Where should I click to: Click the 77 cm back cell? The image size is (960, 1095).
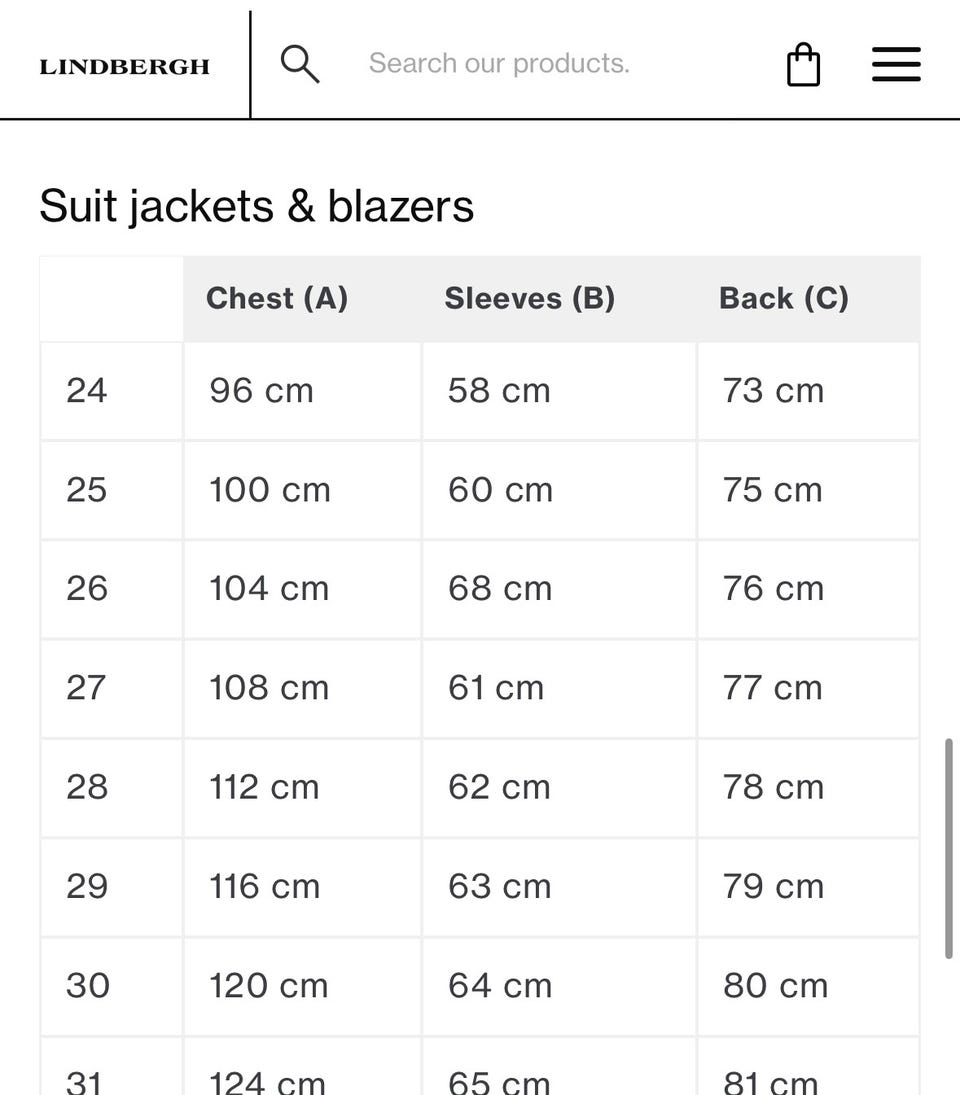808,689
